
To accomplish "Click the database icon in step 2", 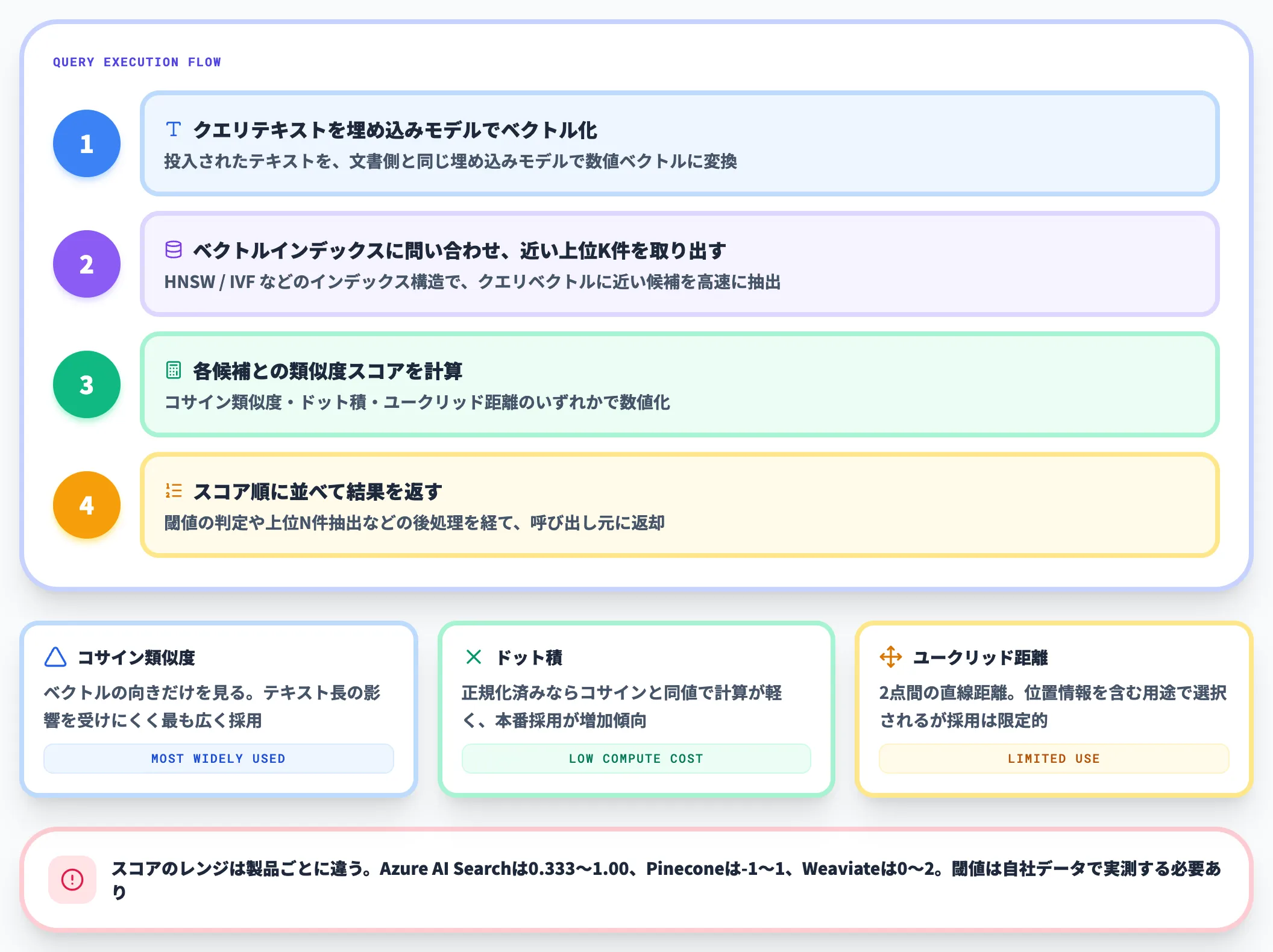I will click(x=174, y=249).
